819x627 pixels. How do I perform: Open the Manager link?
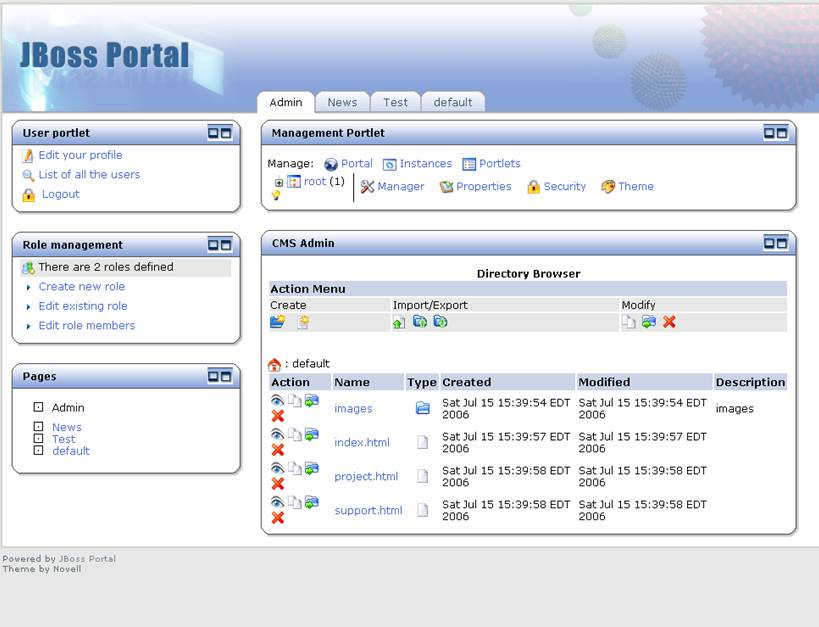[401, 187]
